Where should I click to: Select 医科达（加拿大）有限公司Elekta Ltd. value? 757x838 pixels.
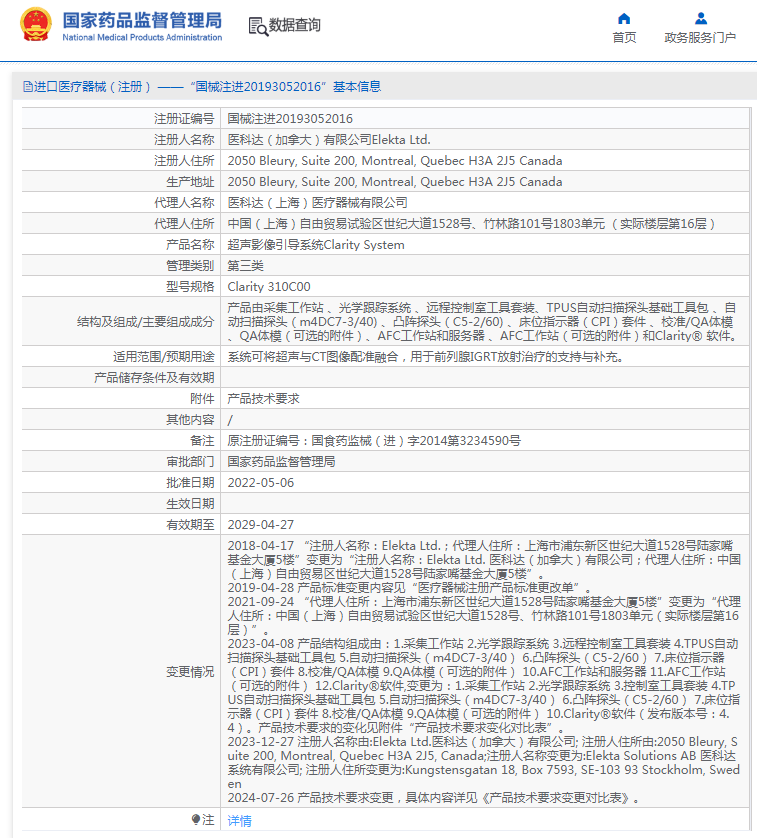click(x=329, y=139)
